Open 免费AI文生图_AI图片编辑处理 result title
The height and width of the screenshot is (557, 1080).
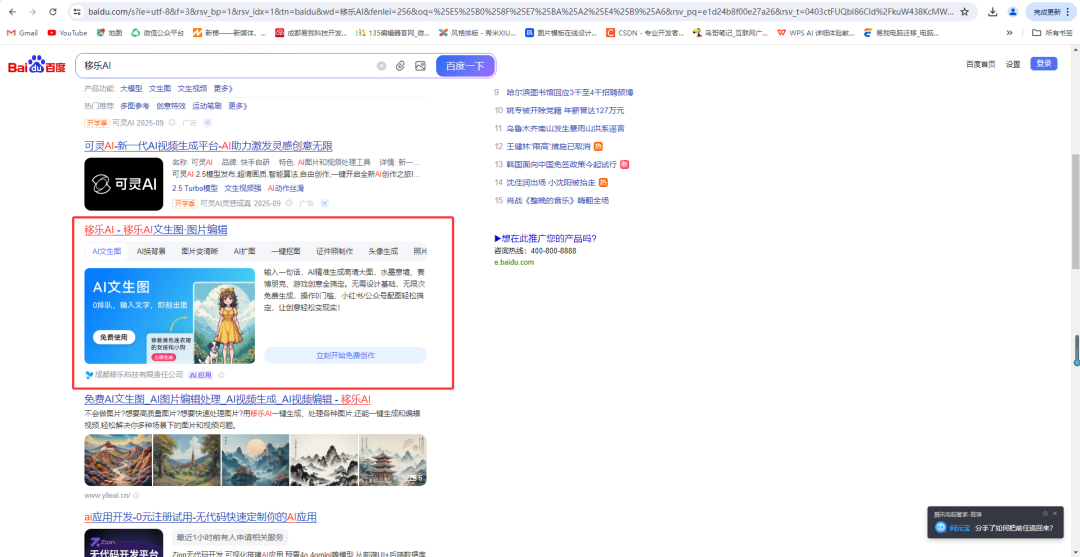pyautogui.click(x=227, y=399)
